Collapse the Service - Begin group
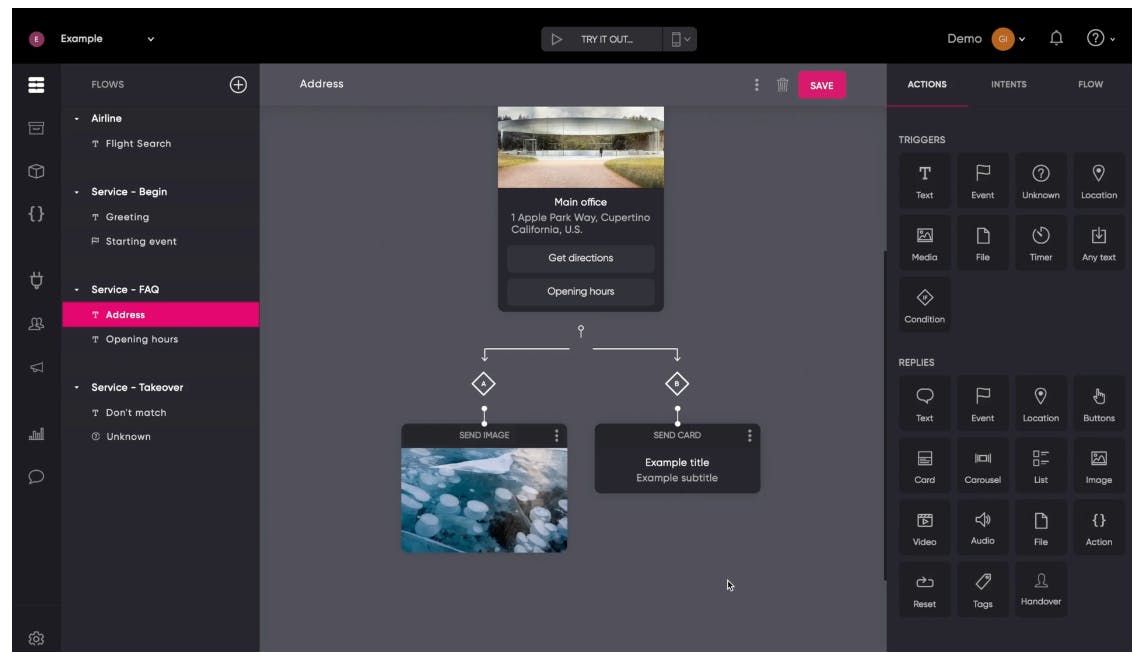This screenshot has height=670, width=1148. click(x=76, y=192)
